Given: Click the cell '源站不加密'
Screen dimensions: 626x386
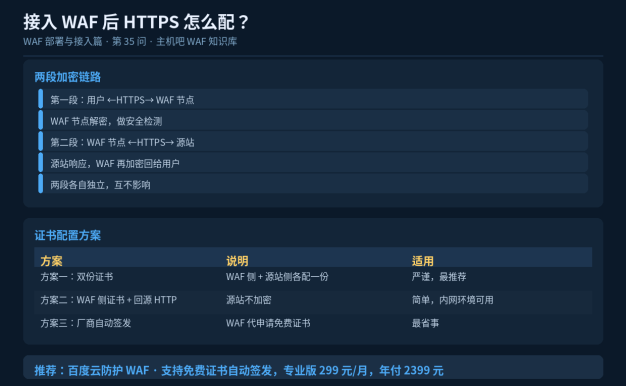Looking at the screenshot, I should click(249, 300).
